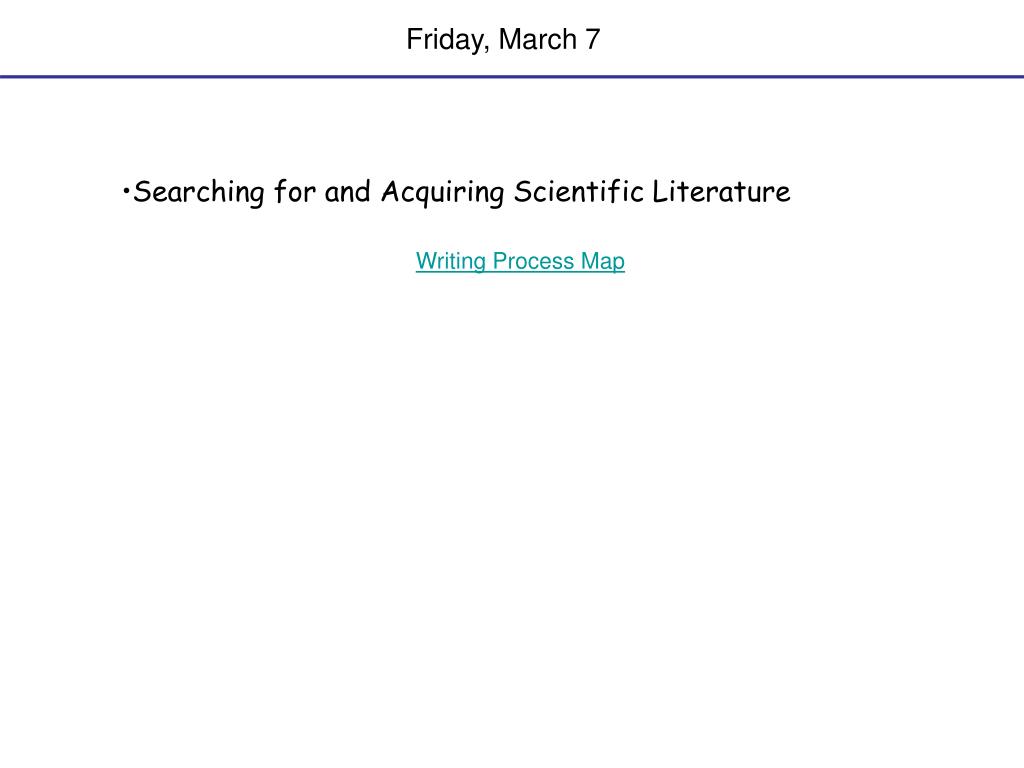Open the Writing Process Map link
Image resolution: width=1024 pixels, height=768 pixels.
tap(520, 261)
